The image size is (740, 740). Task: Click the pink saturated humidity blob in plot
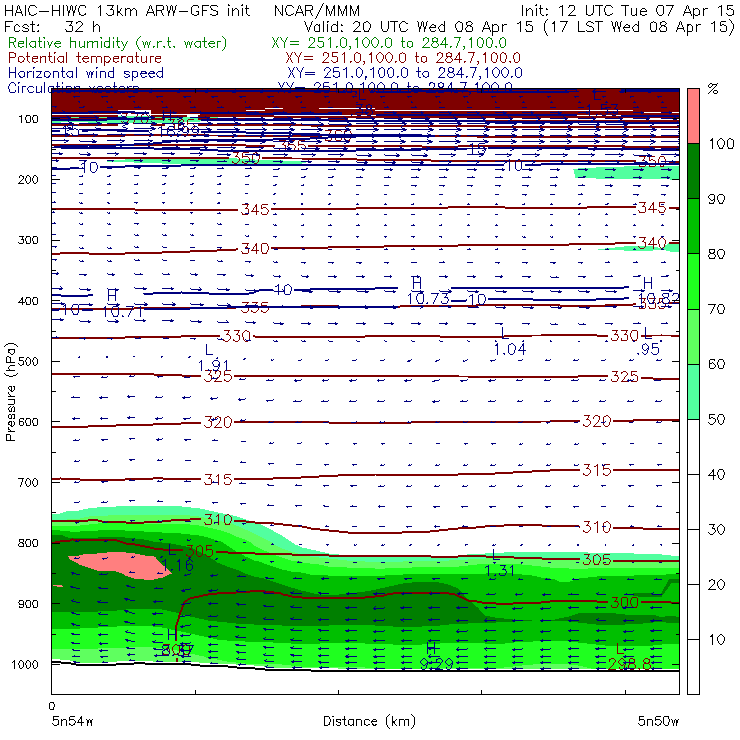tap(122, 565)
